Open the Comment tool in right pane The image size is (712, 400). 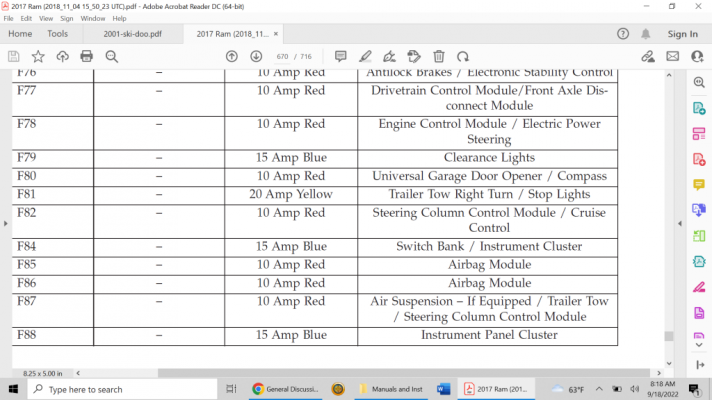point(699,184)
